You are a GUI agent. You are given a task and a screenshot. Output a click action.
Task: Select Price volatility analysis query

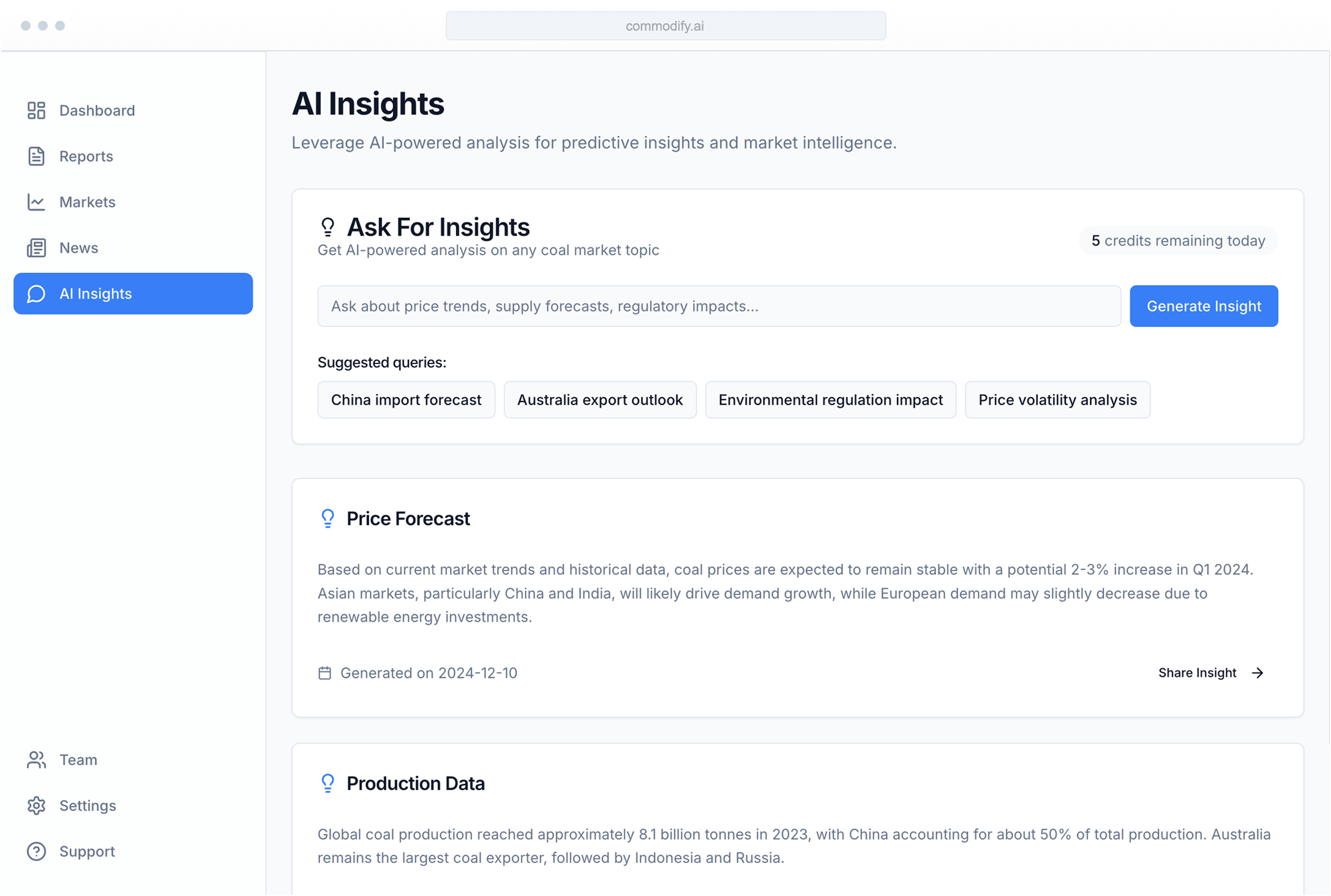[x=1057, y=400]
